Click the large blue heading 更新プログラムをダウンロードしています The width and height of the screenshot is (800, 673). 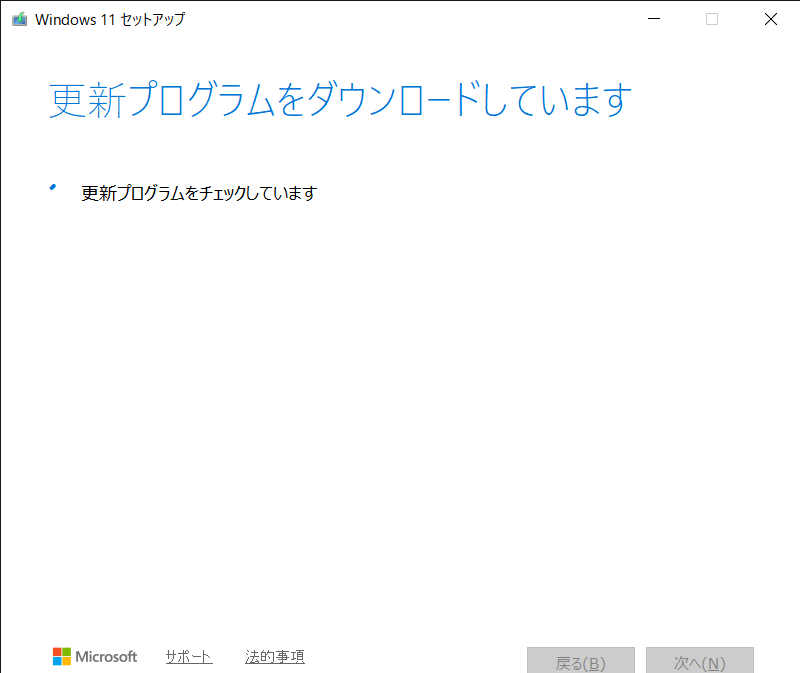pos(340,102)
